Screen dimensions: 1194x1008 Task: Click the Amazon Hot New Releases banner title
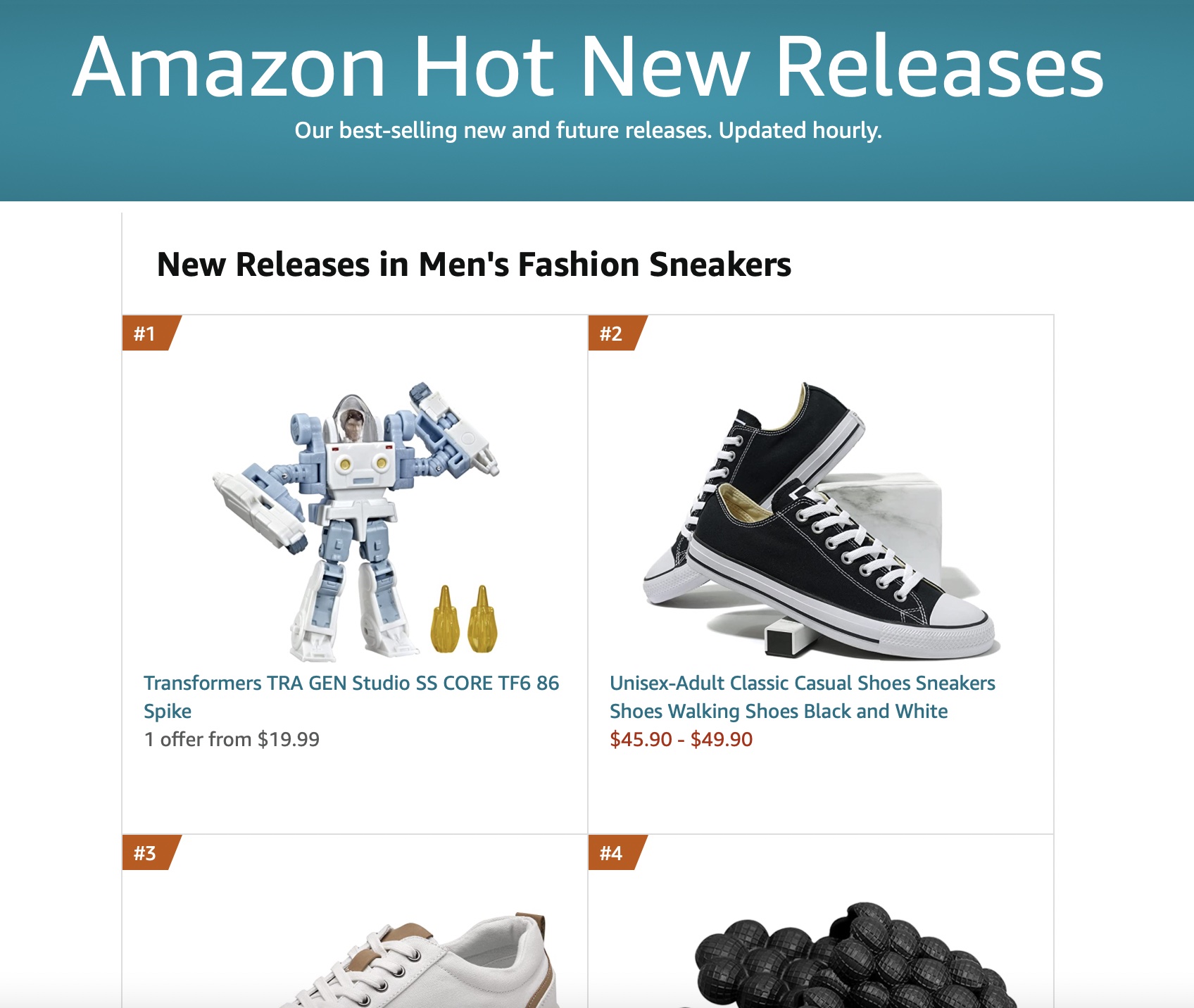pyautogui.click(x=588, y=67)
